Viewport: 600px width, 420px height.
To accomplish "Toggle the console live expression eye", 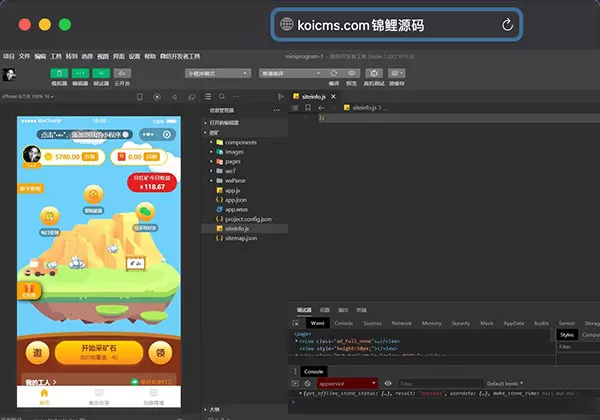I will pos(388,383).
